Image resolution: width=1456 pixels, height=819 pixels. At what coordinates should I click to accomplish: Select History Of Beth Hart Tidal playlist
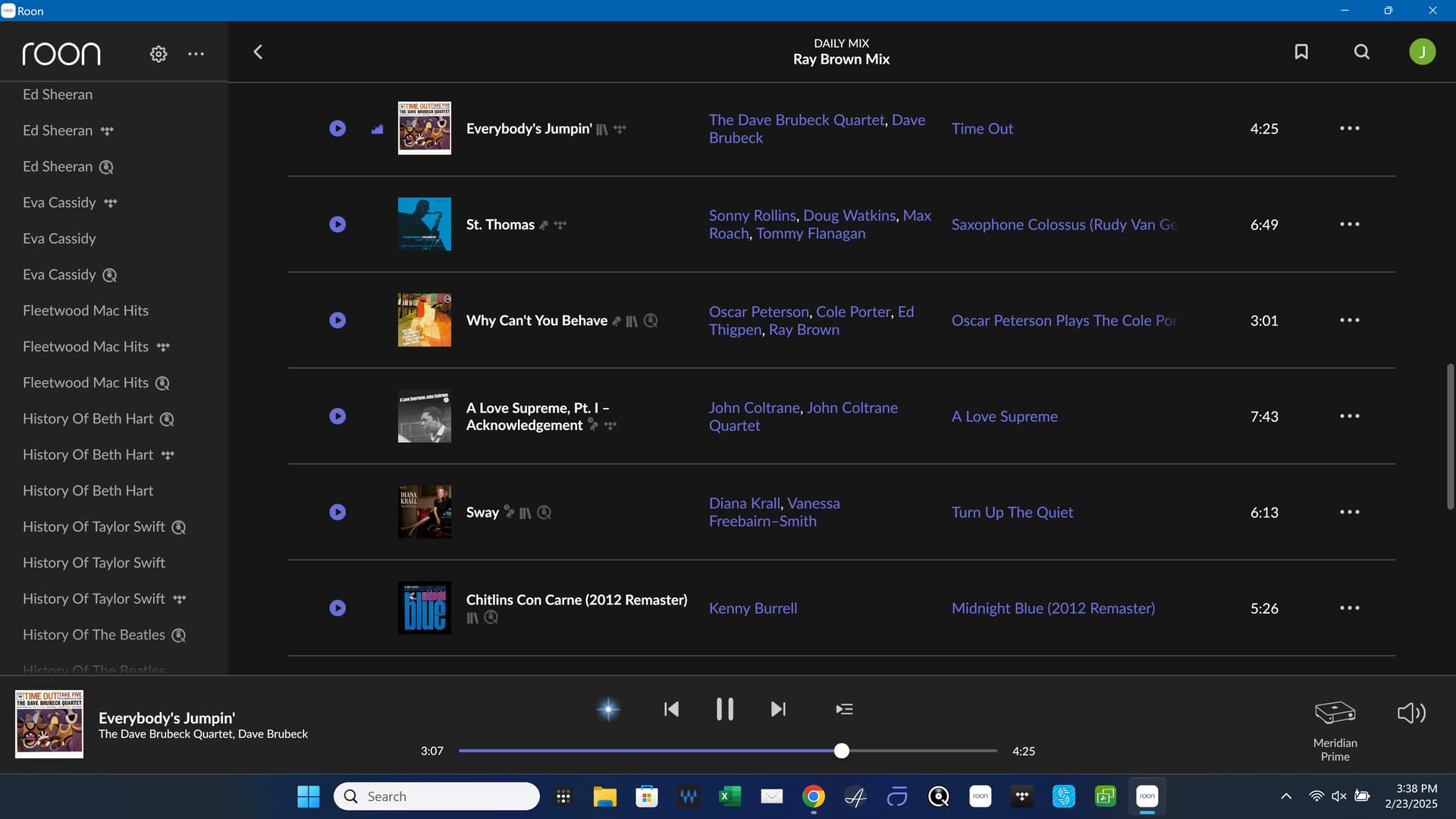99,454
